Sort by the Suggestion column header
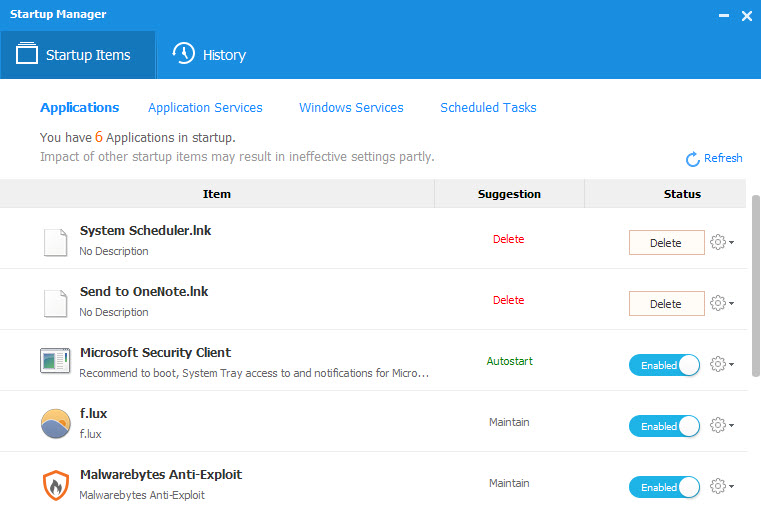The width and height of the screenshot is (761, 512). [x=509, y=194]
